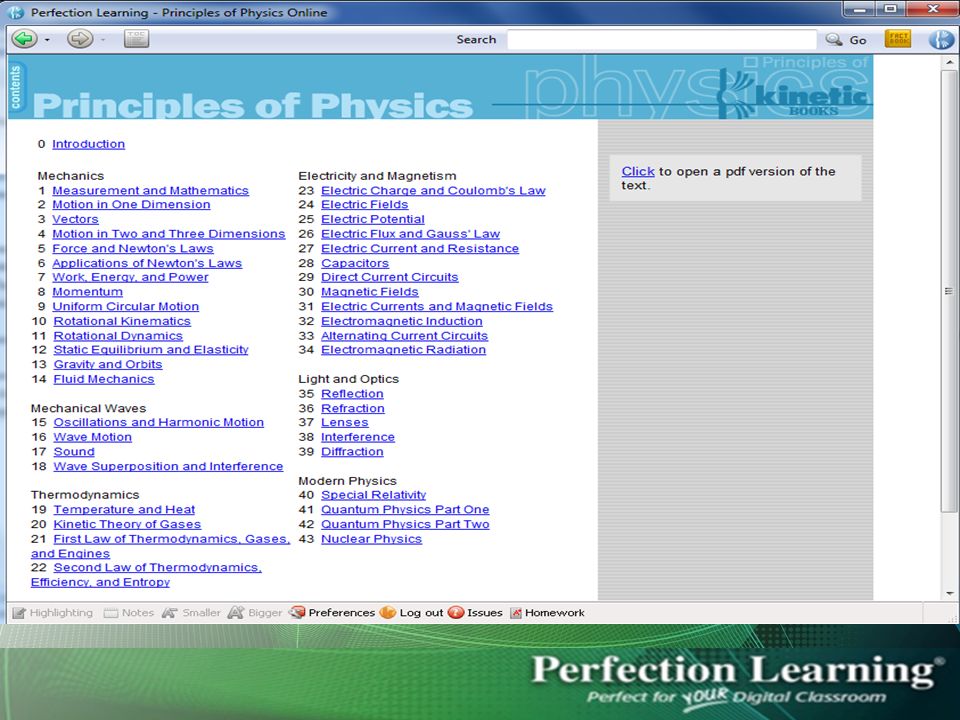Open Electromagnetic Induction chapter
Image resolution: width=960 pixels, height=720 pixels.
click(402, 321)
